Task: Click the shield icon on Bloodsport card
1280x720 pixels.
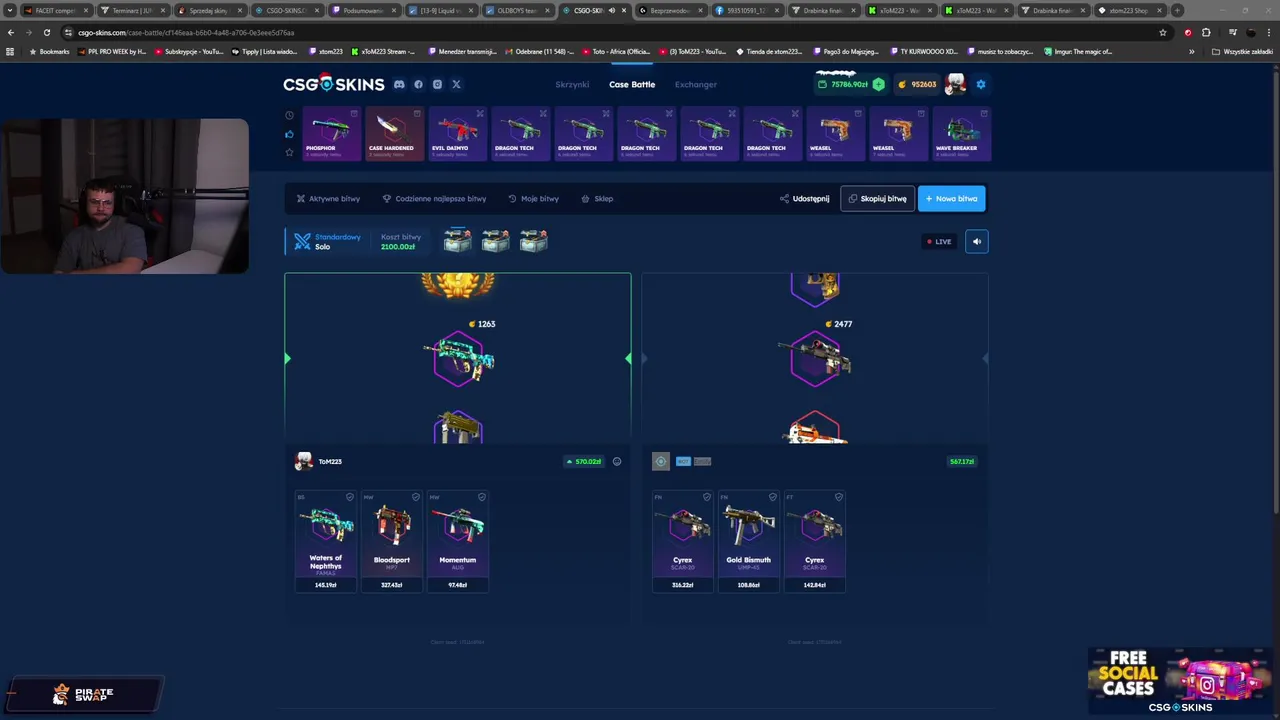Action: coord(416,497)
